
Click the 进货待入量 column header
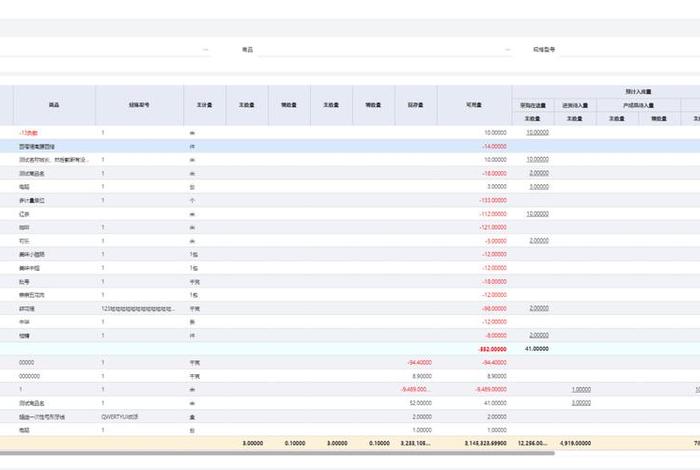pyautogui.click(x=574, y=104)
